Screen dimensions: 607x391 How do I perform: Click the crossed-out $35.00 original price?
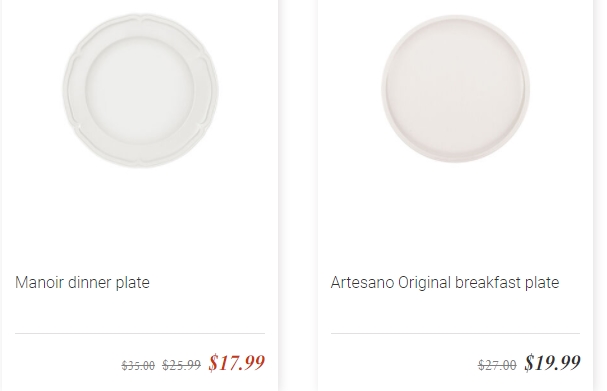pos(138,365)
